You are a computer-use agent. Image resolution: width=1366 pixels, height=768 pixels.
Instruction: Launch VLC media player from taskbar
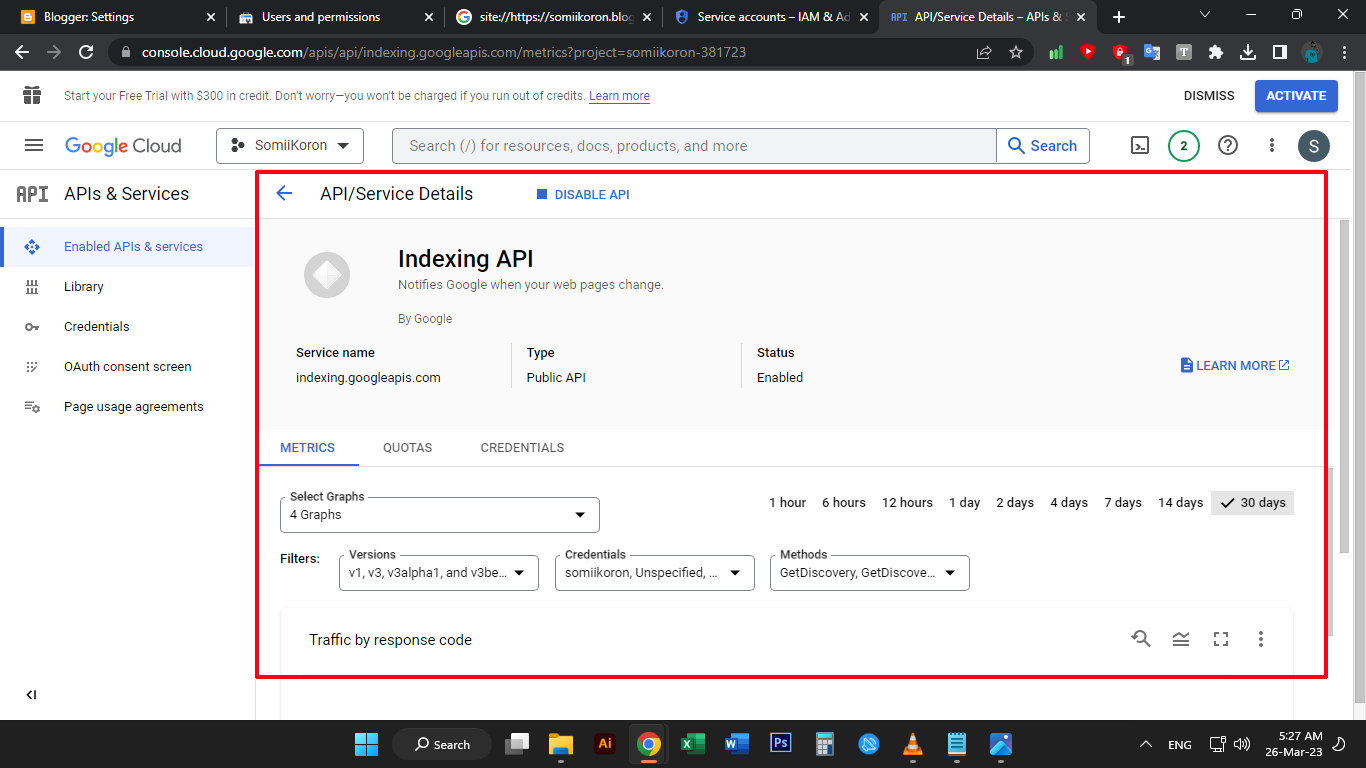[x=913, y=743]
